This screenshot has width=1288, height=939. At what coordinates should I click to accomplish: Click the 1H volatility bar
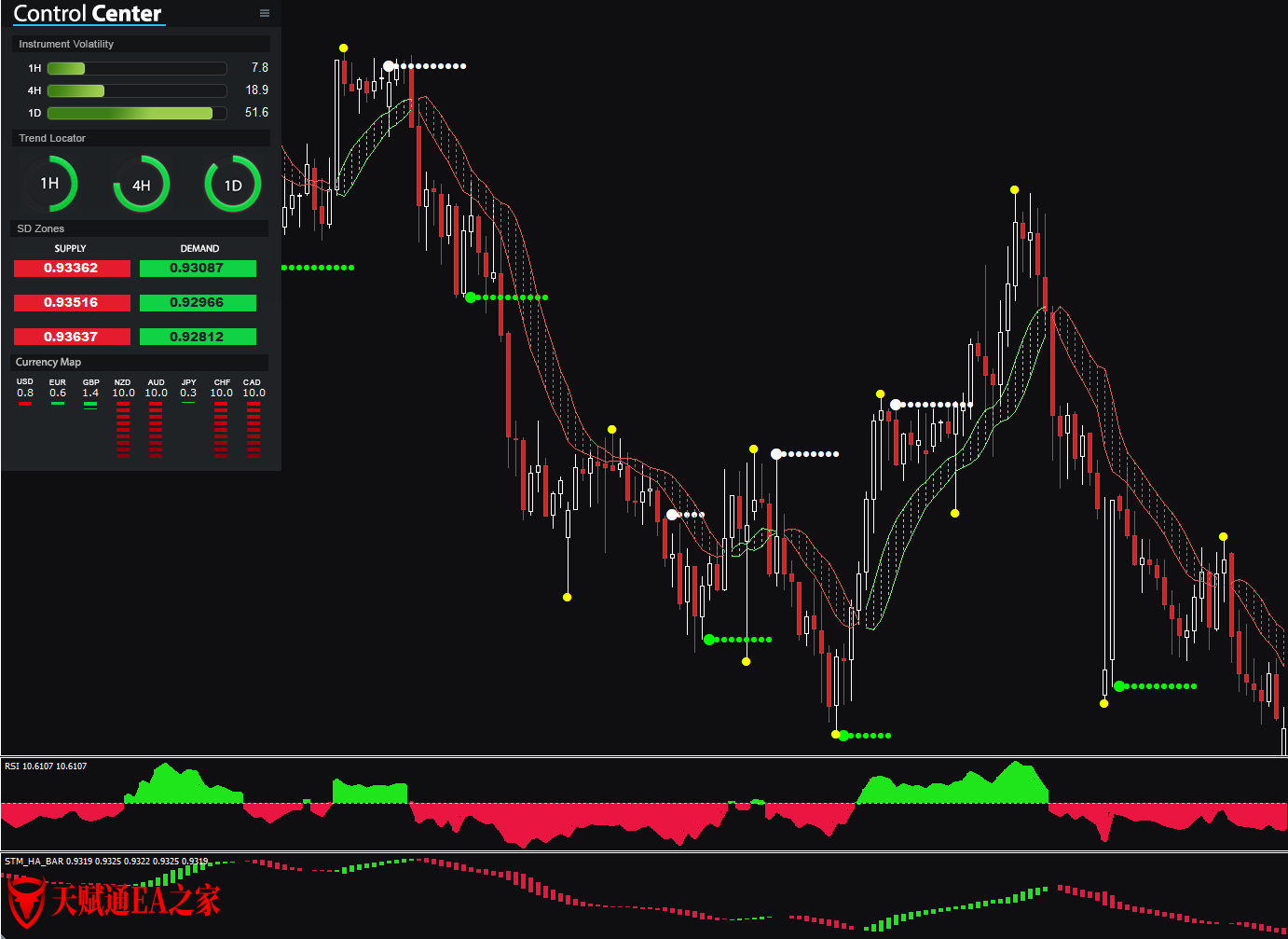[137, 68]
